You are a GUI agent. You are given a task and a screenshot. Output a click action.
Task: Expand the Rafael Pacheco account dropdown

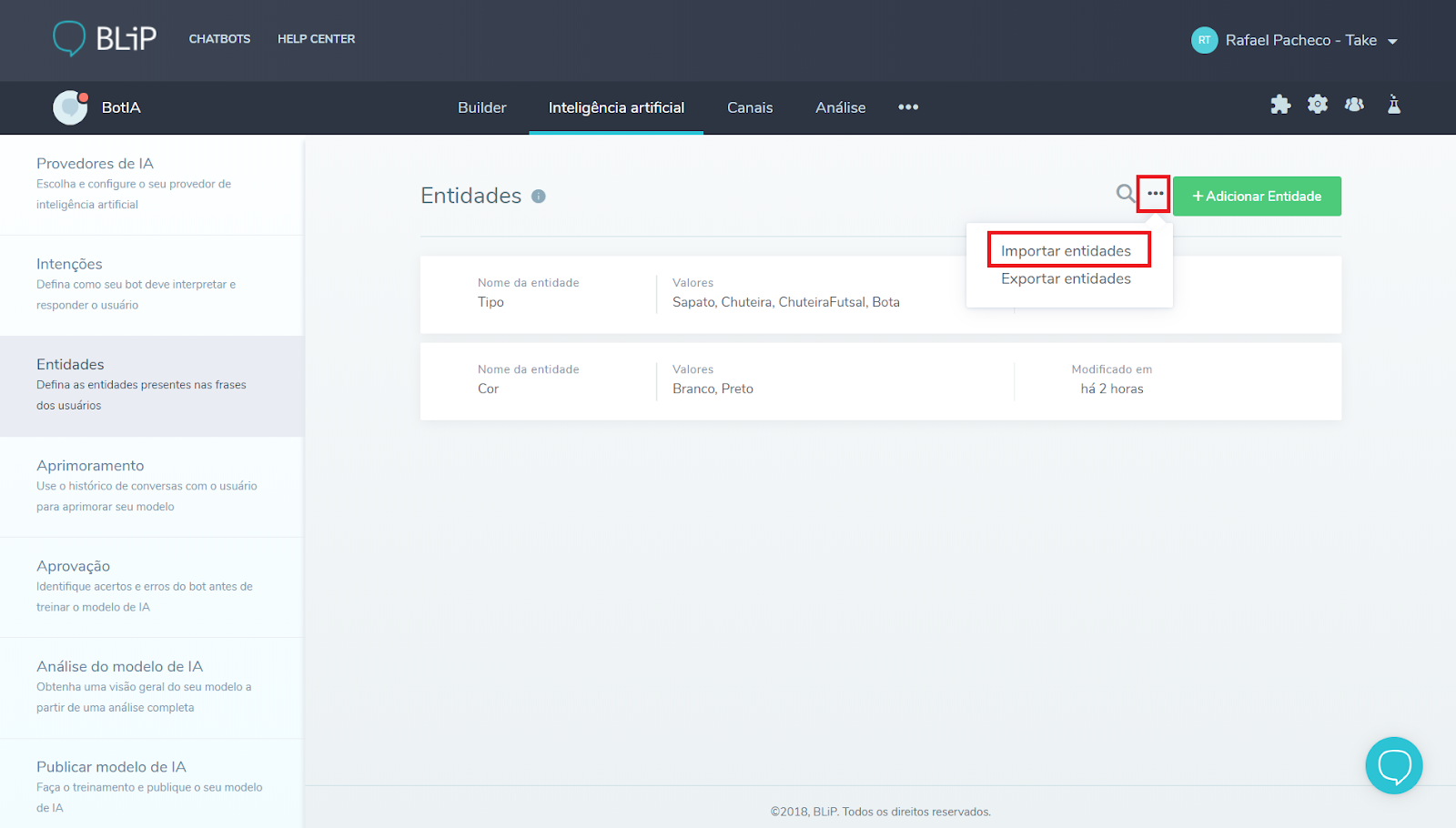coord(1392,41)
